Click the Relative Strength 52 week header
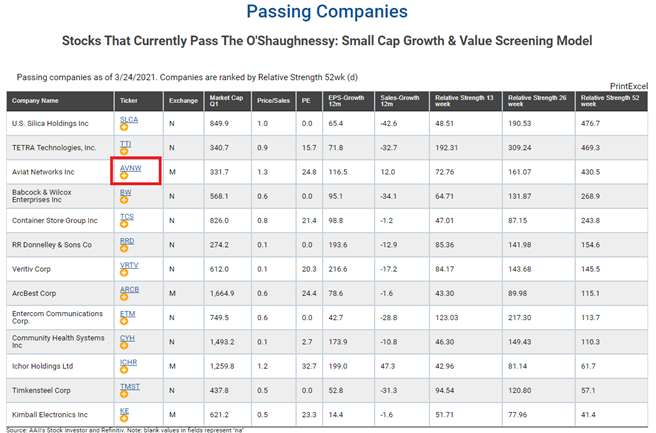 [612, 101]
